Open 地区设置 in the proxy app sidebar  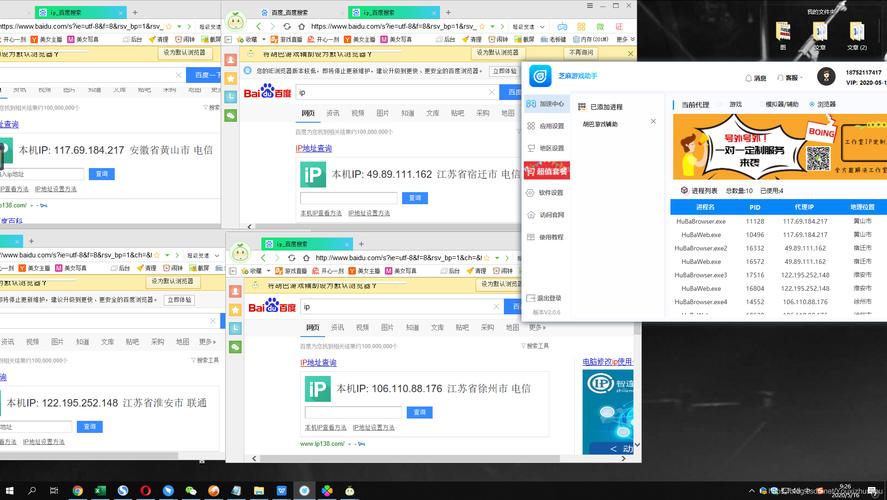pyautogui.click(x=545, y=148)
